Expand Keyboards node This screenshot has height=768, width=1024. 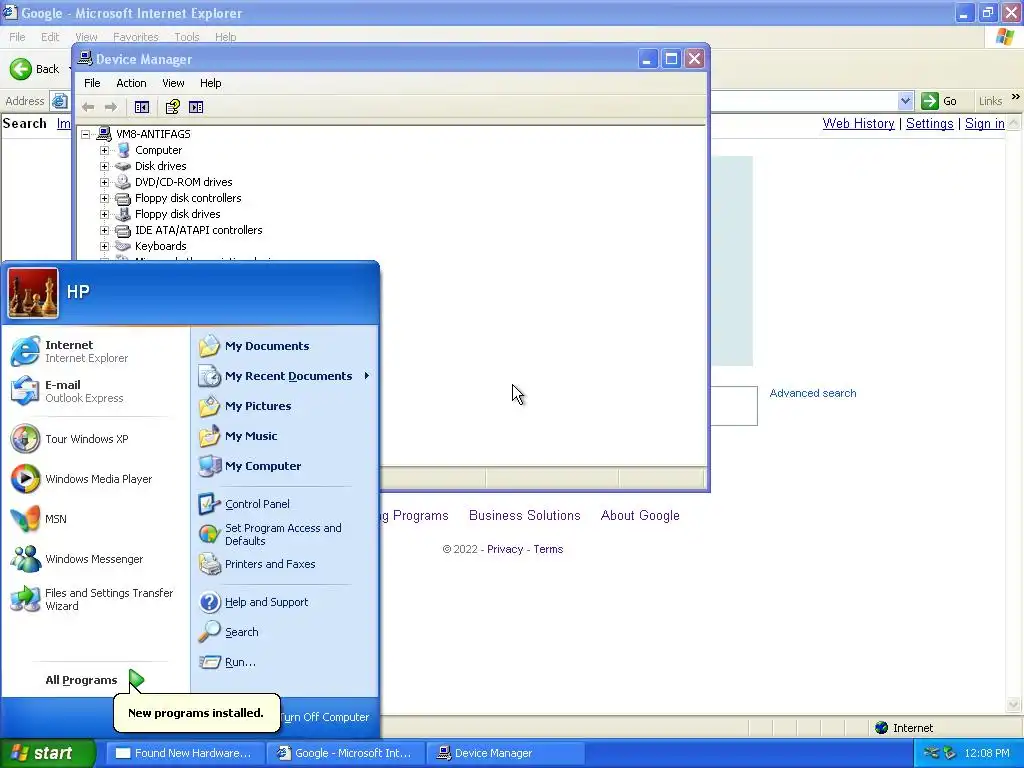(104, 246)
